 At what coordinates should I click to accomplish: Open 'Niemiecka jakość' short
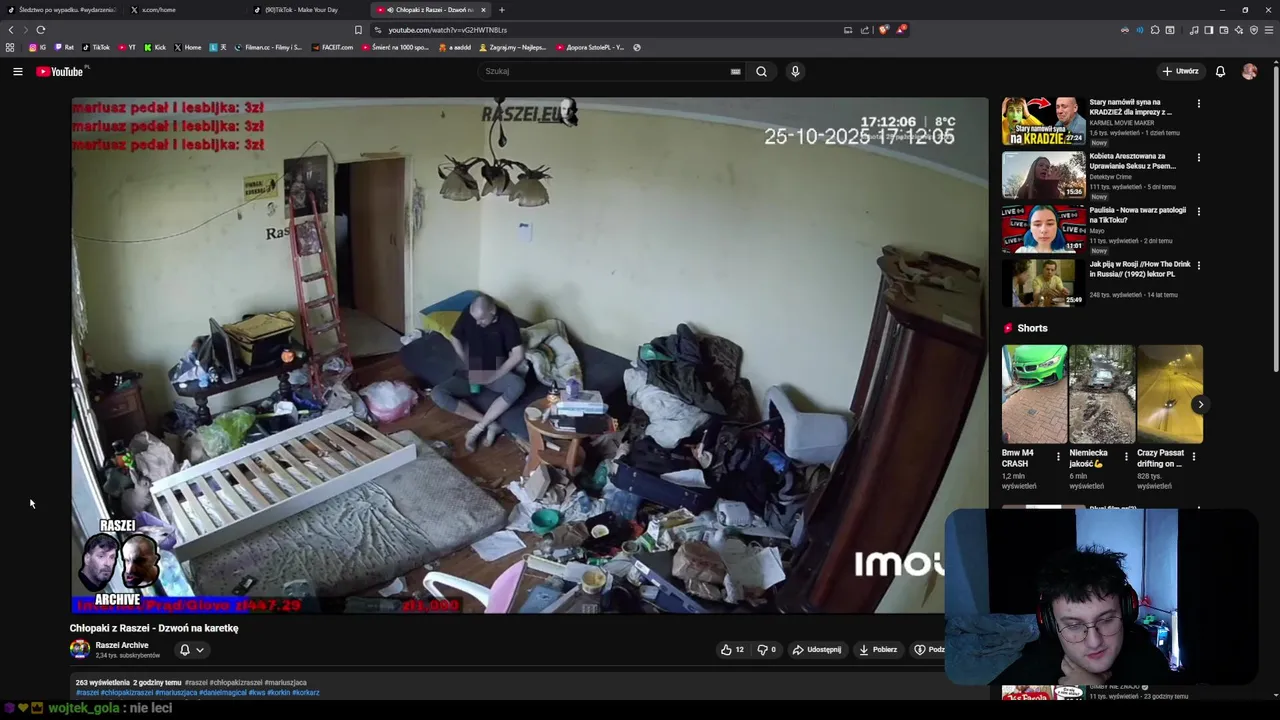coord(1102,394)
